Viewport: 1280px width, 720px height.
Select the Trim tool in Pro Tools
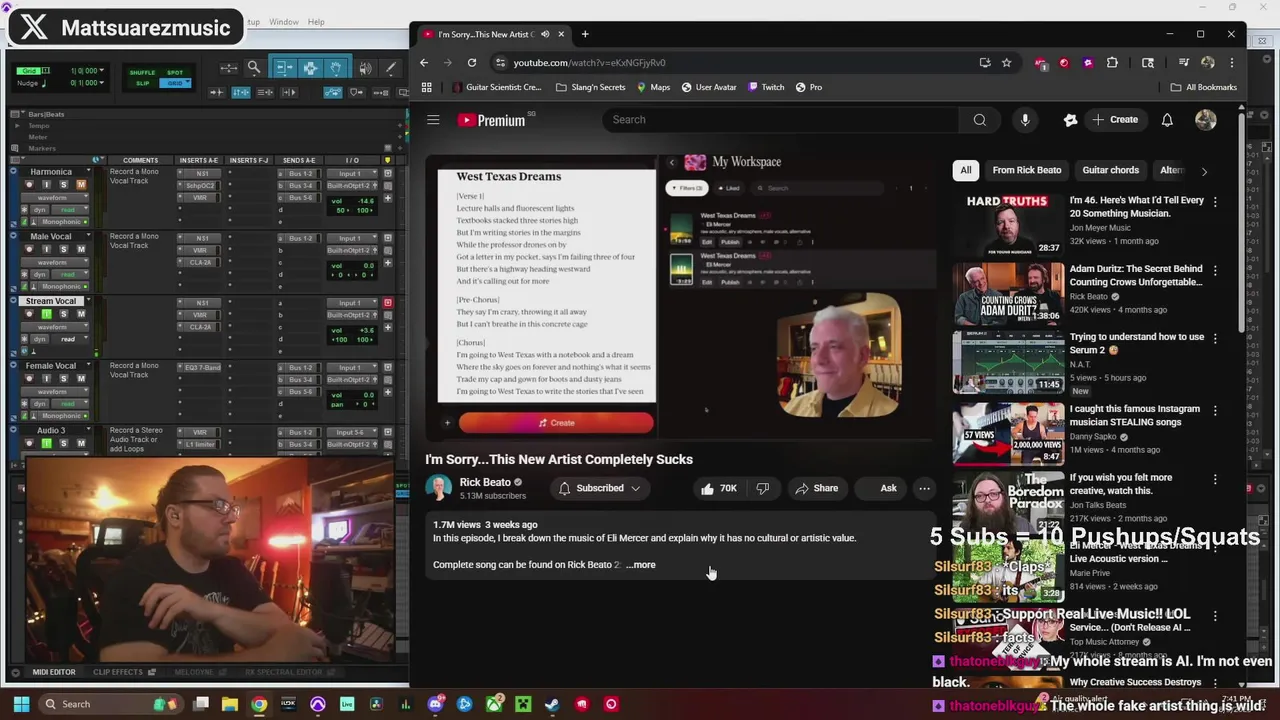tap(284, 68)
